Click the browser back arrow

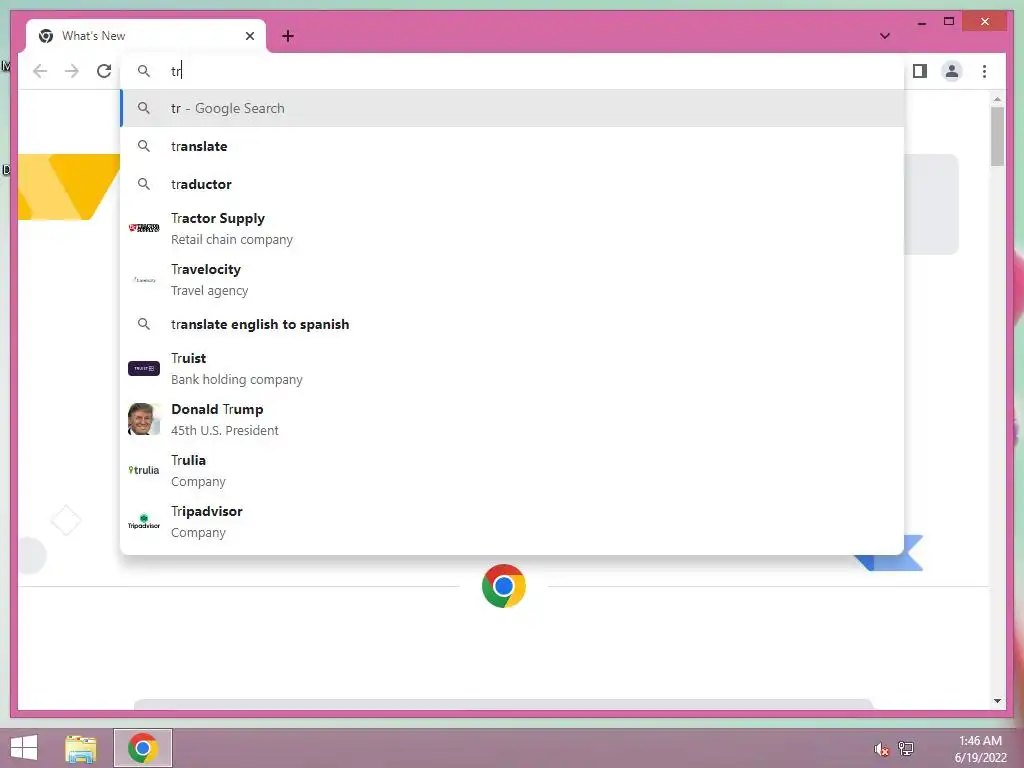tap(40, 71)
